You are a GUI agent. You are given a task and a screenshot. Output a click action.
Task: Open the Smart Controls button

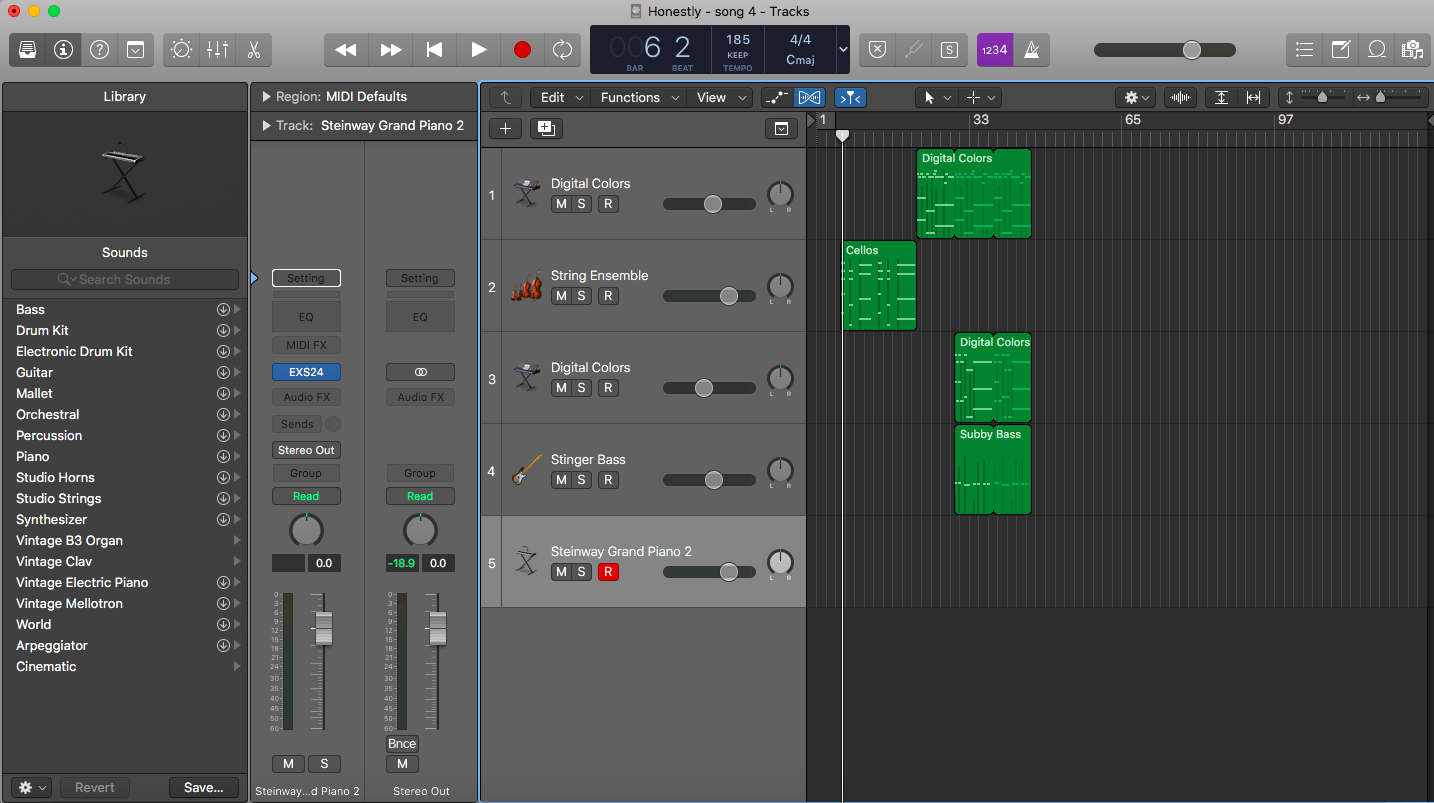click(181, 49)
